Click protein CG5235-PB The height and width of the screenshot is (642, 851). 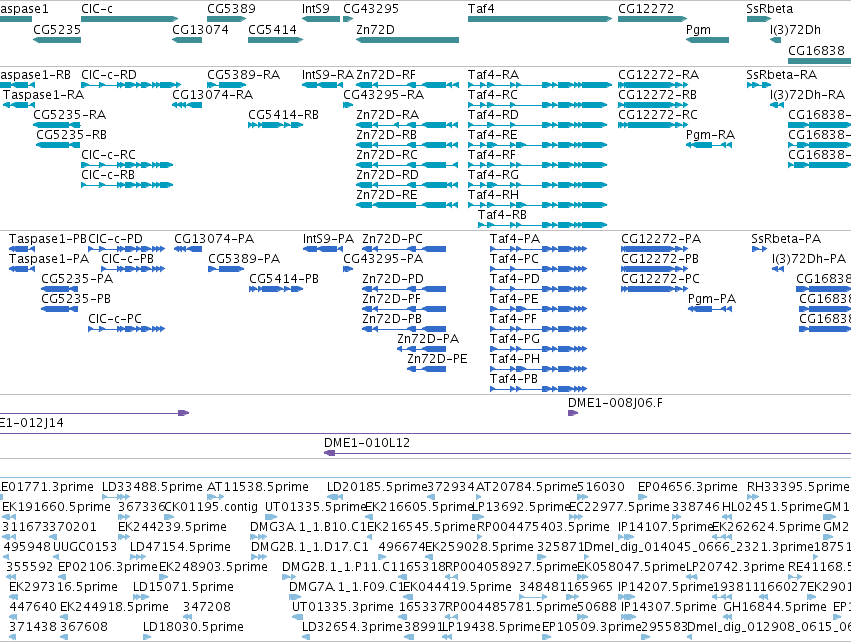(x=59, y=309)
